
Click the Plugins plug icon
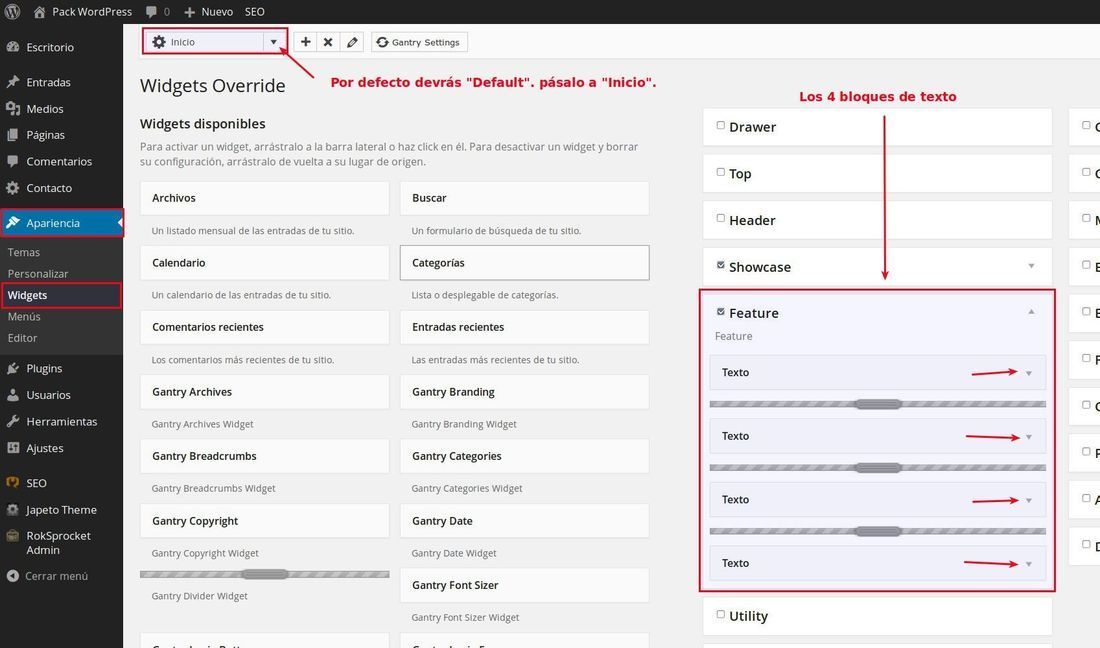pos(13,368)
